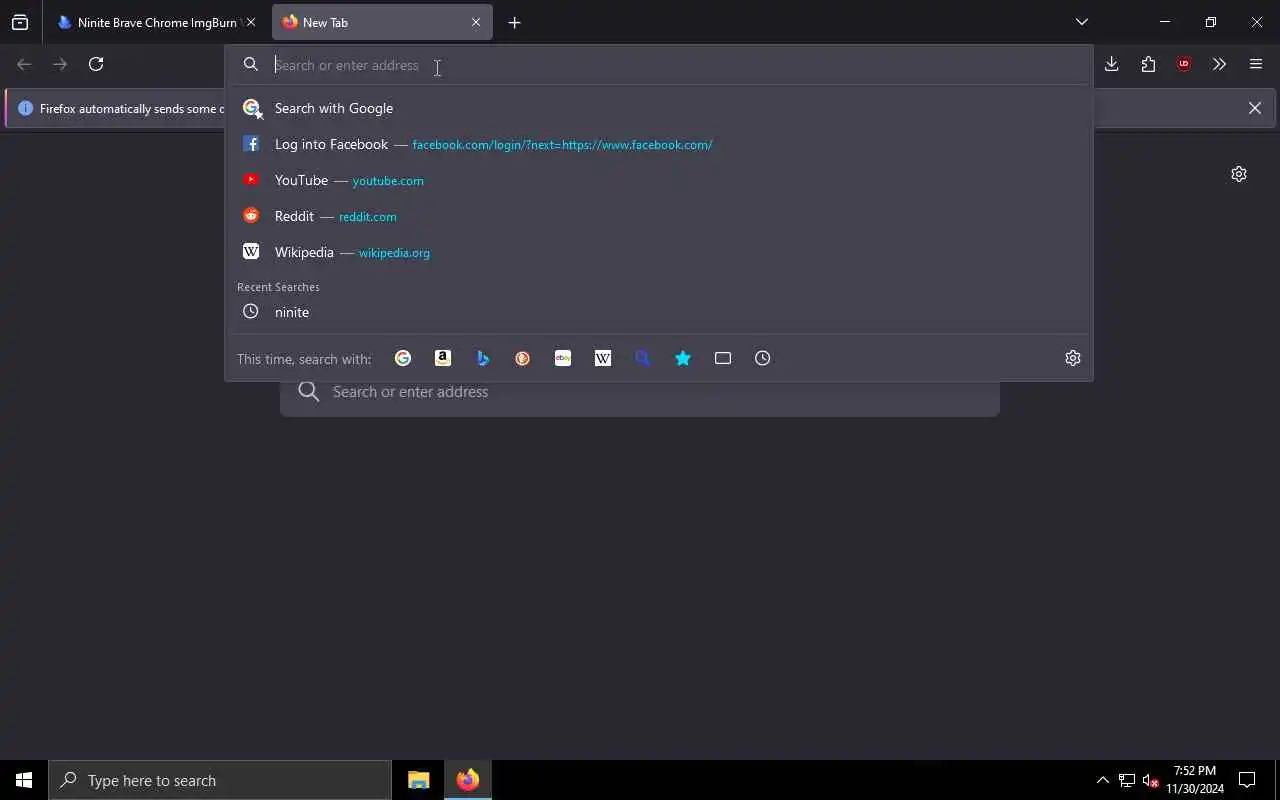
Task: Search this time with Wikipedia engine icon
Action: pyautogui.click(x=603, y=358)
